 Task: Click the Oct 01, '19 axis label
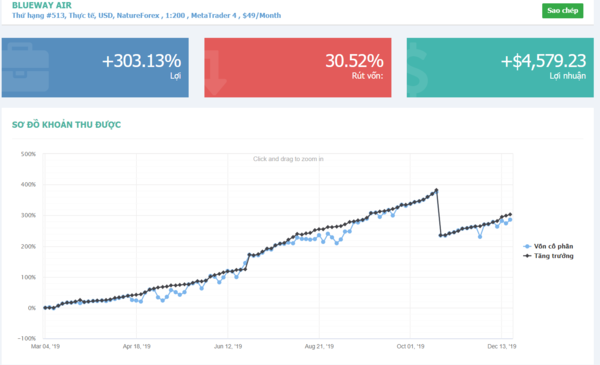411,346
